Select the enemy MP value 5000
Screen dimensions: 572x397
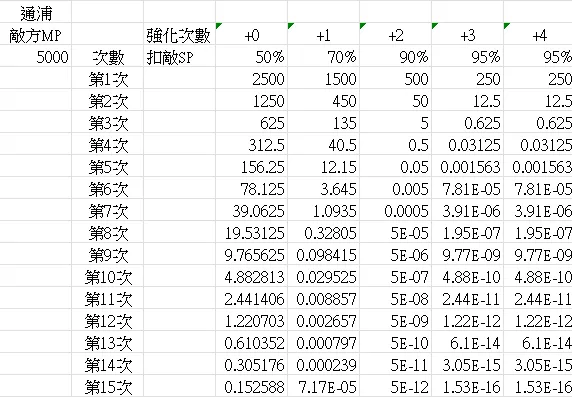coord(36,56)
